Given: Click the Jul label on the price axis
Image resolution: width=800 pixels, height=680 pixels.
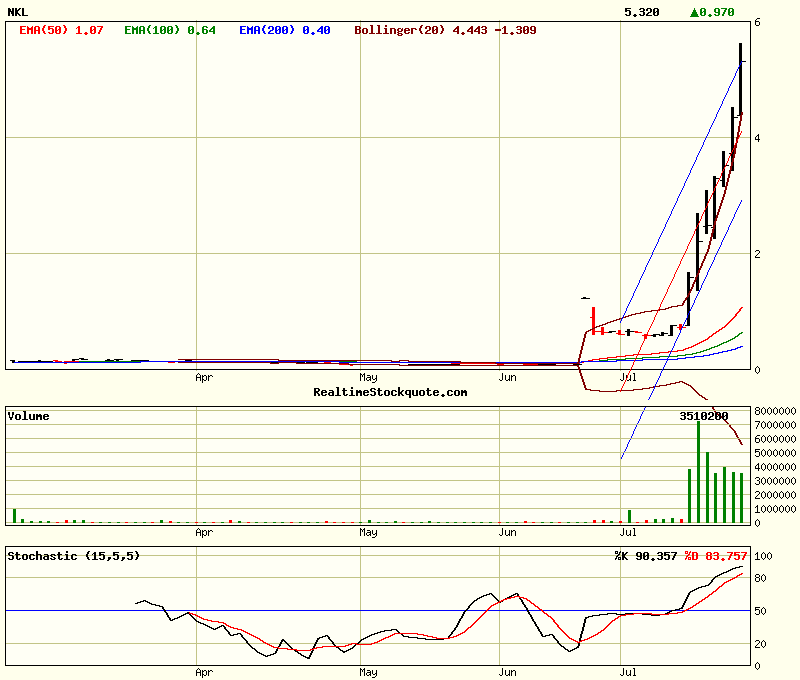Looking at the screenshot, I should click(628, 377).
